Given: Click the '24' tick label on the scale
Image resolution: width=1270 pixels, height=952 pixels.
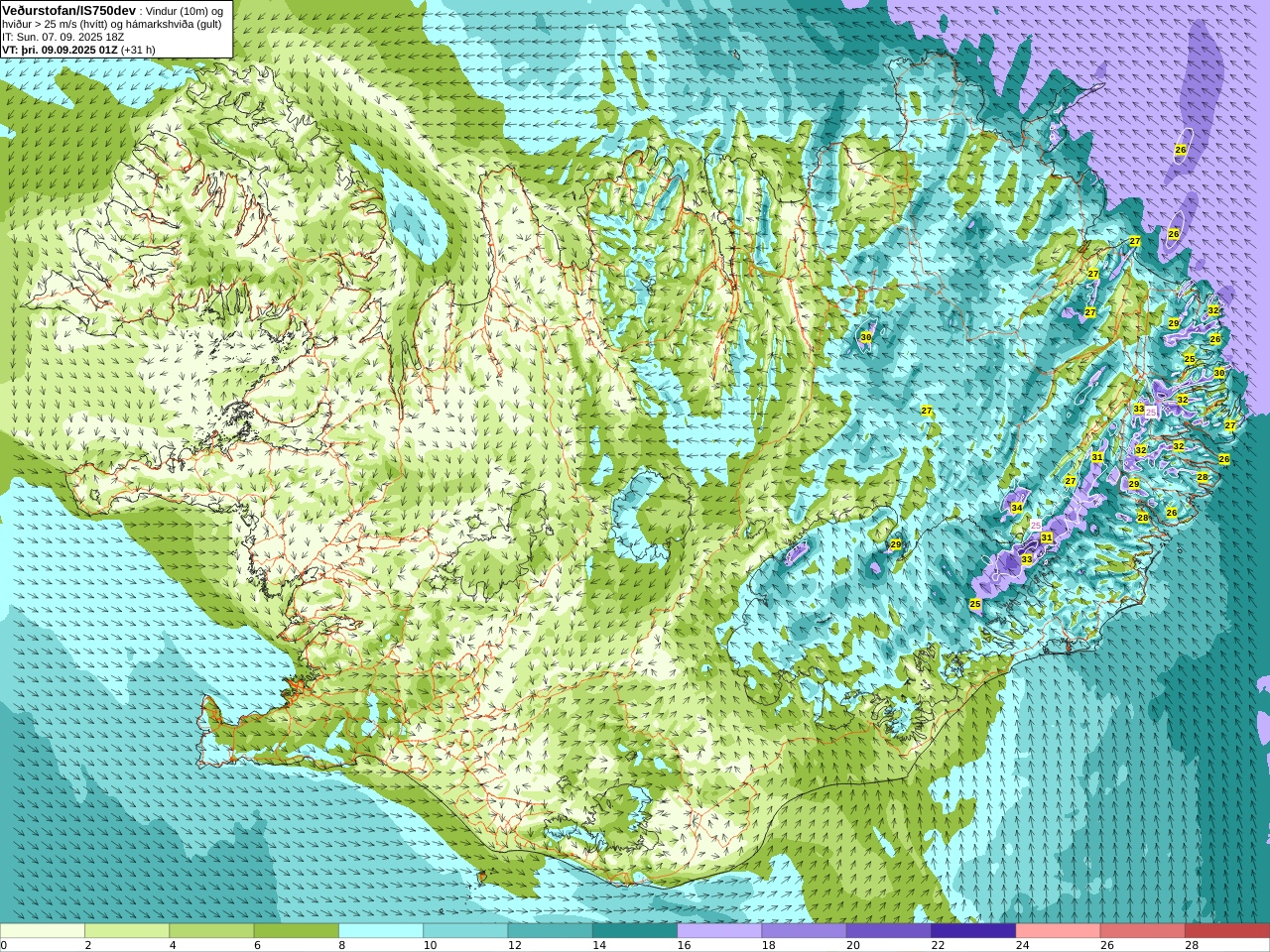Looking at the screenshot, I should pyautogui.click(x=1022, y=945).
